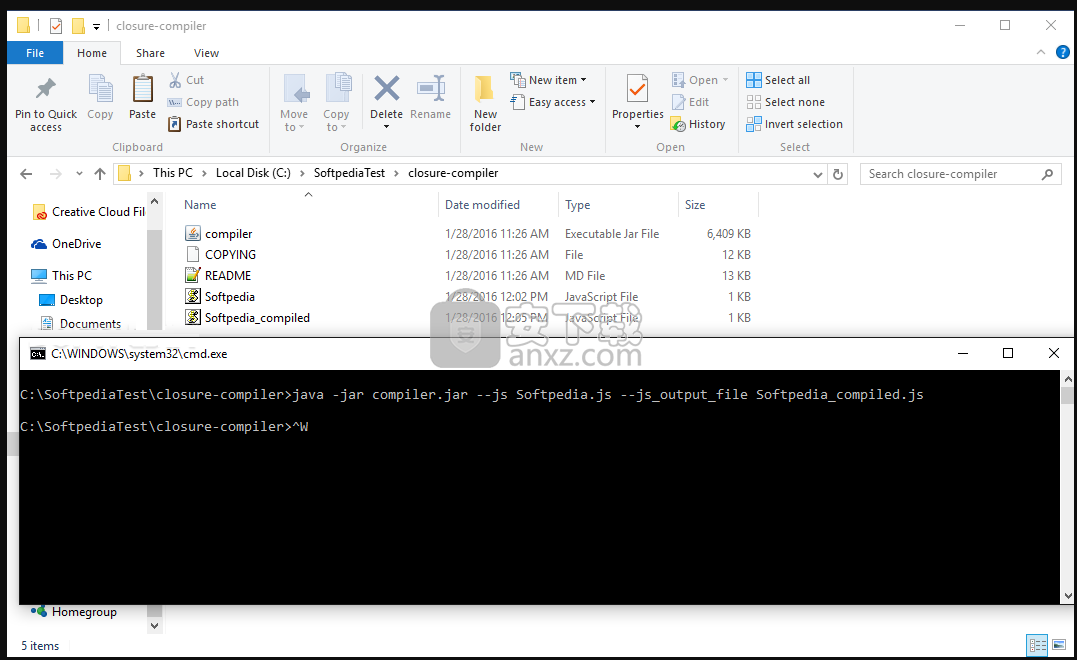
Task: Select This PC in navigation pane
Action: pyautogui.click(x=61, y=275)
